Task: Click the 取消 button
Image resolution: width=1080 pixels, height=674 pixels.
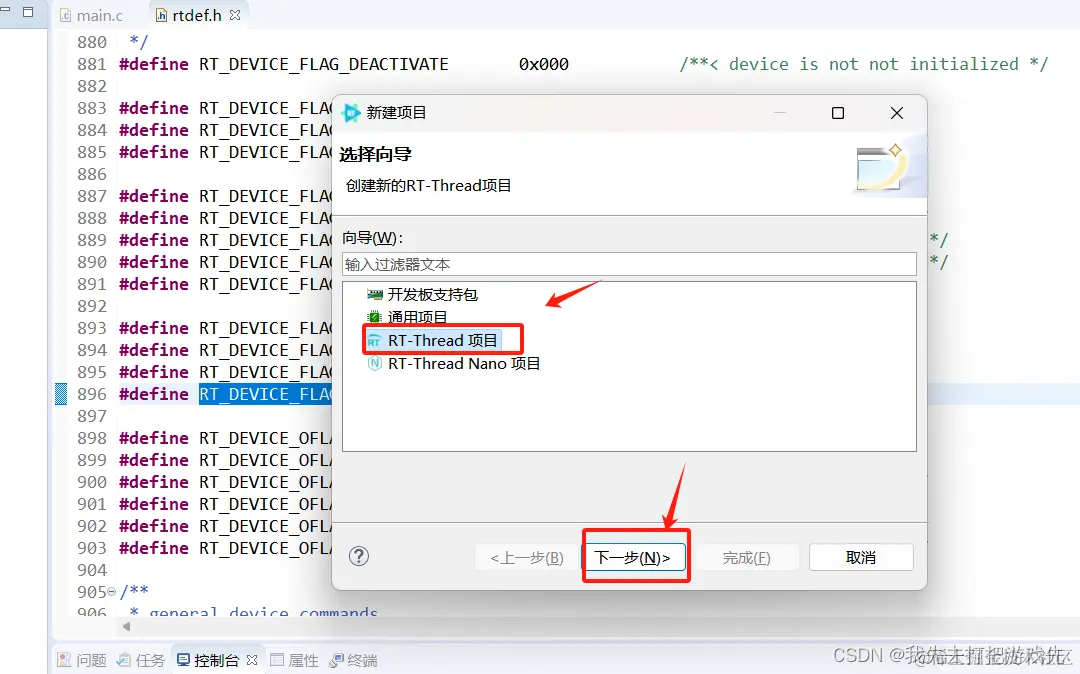Action: [861, 557]
